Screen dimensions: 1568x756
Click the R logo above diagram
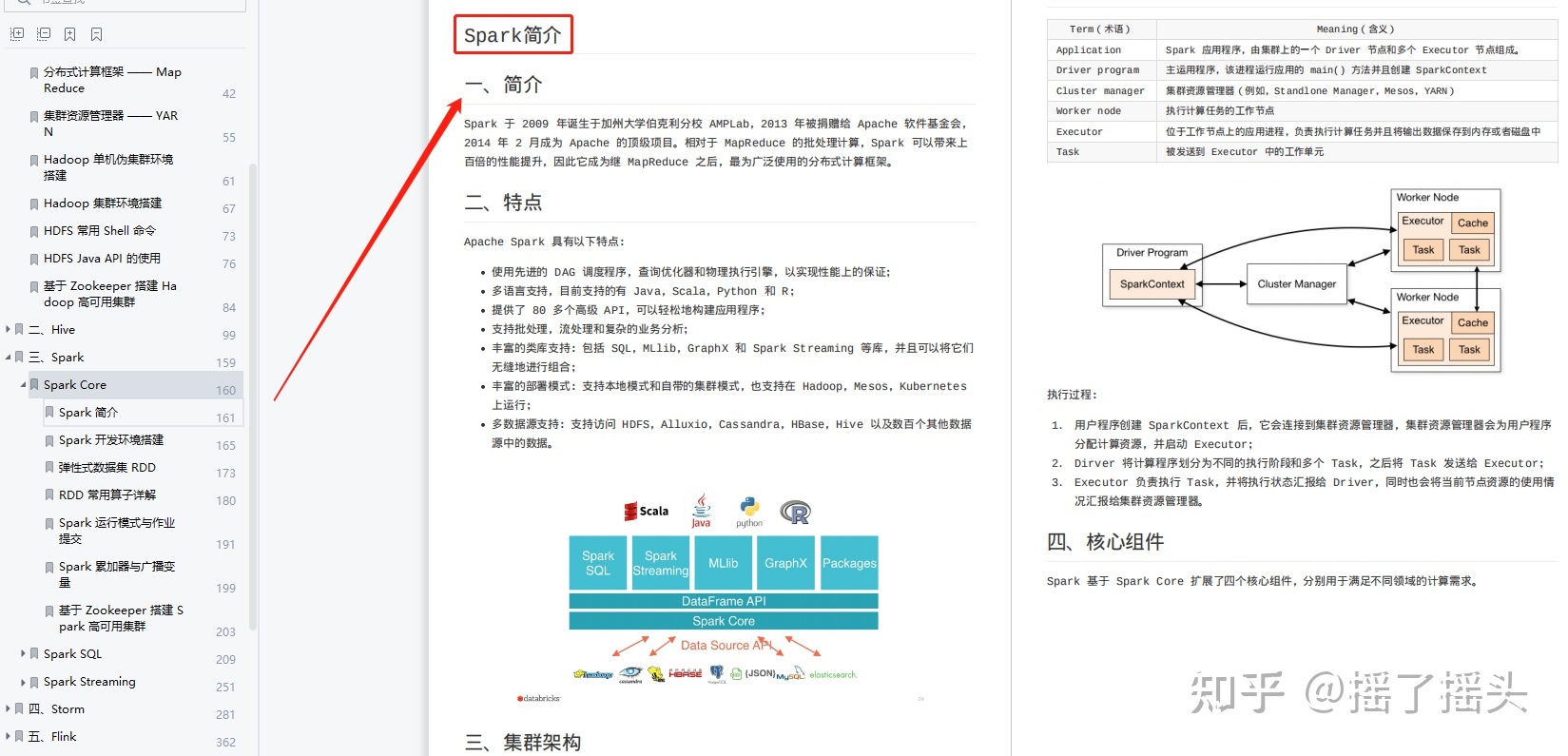pyautogui.click(x=795, y=513)
